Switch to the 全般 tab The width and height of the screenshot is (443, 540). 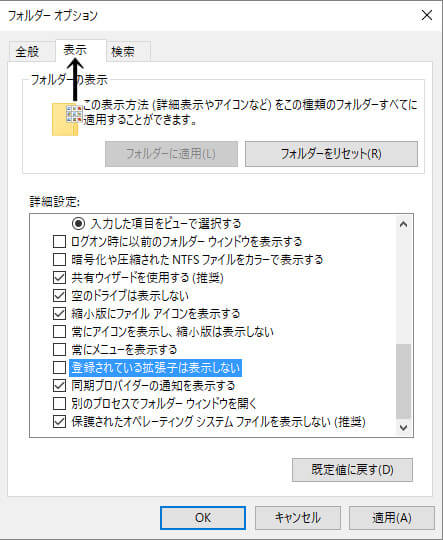(x=28, y=52)
